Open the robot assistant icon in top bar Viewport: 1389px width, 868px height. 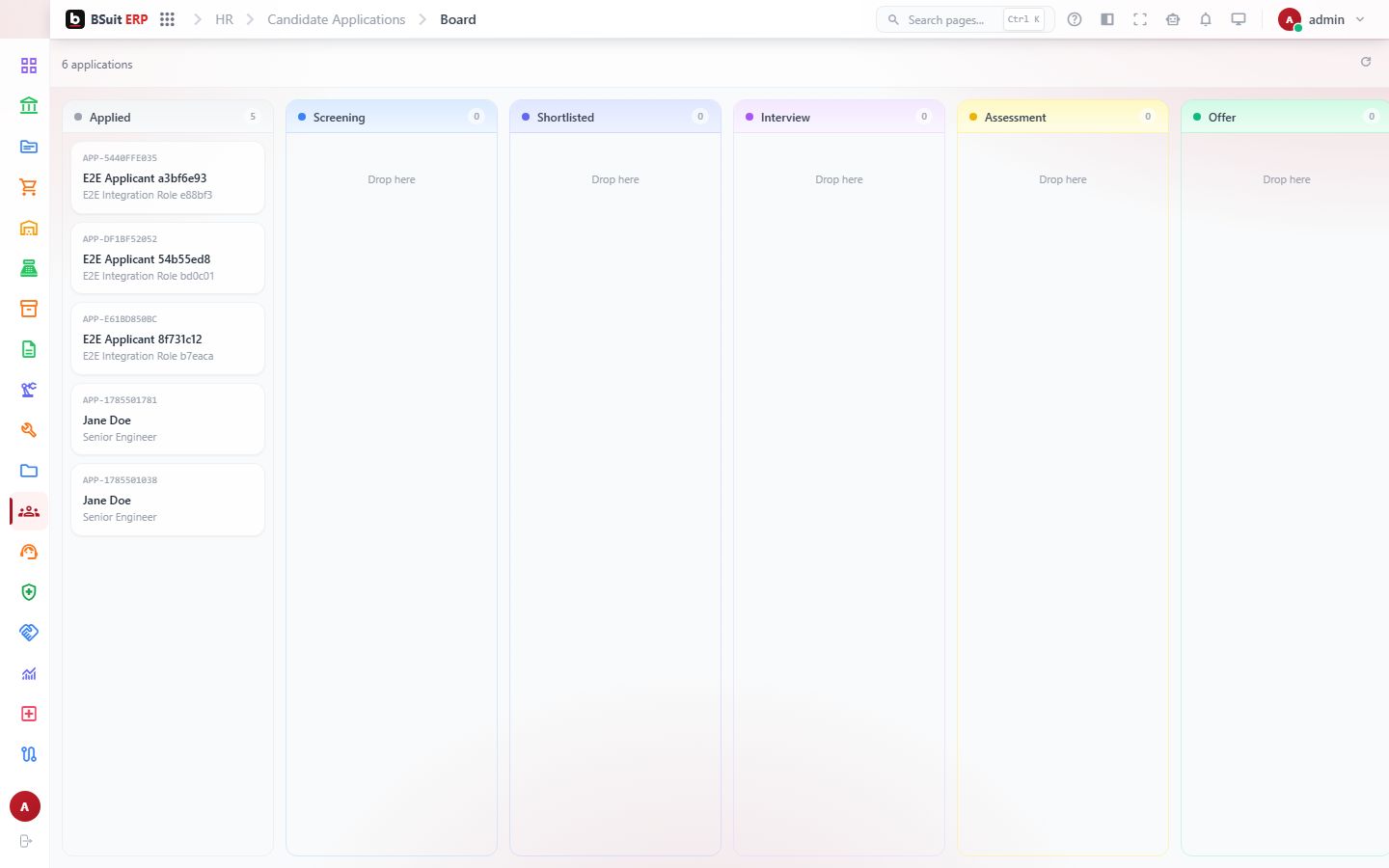point(1173,19)
